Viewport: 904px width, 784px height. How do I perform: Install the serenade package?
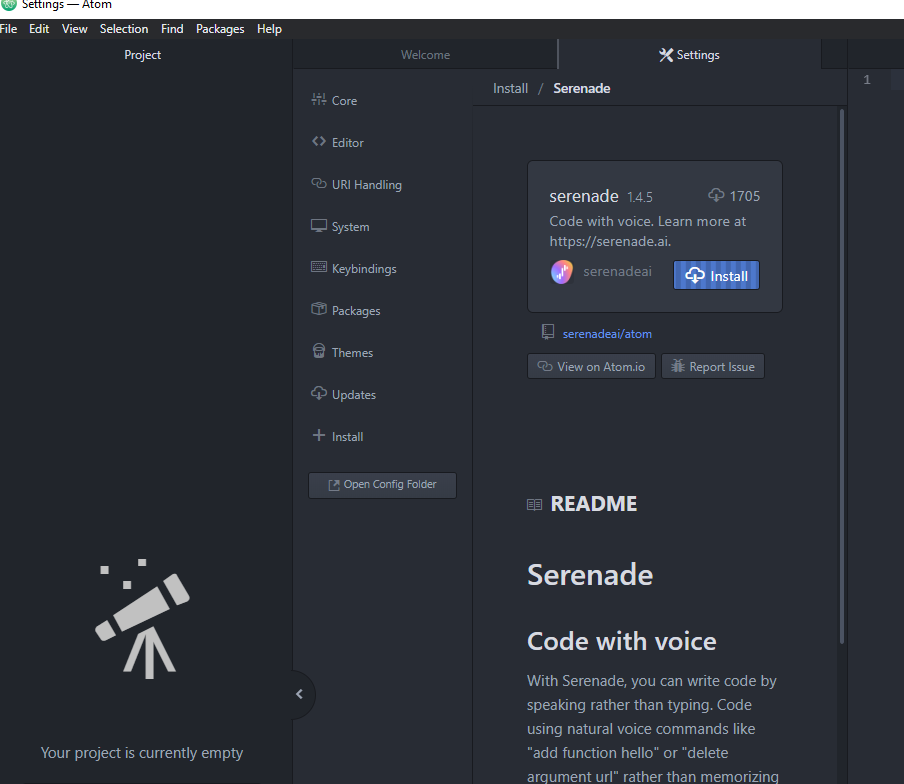[x=716, y=276]
